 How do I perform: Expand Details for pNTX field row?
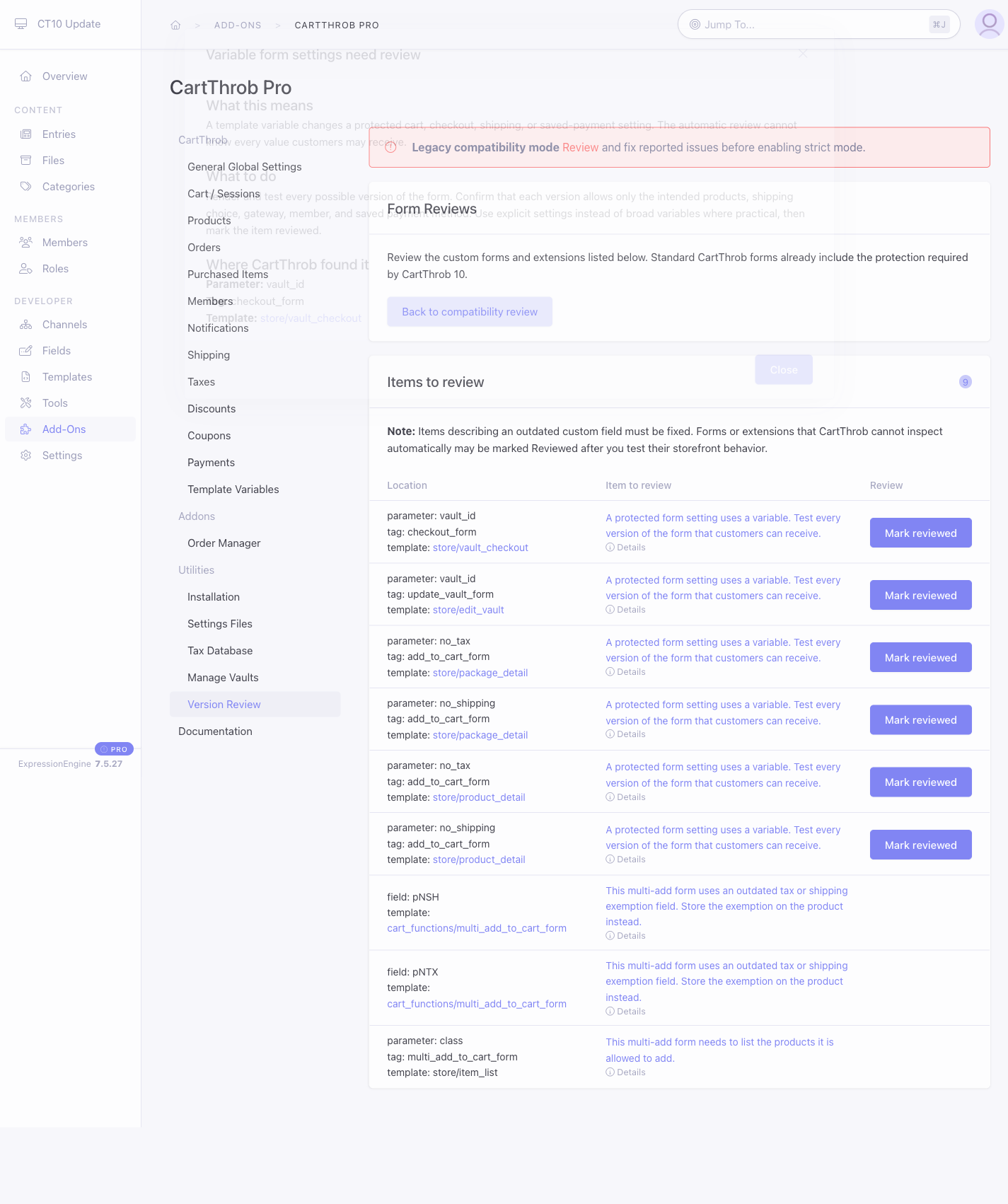[x=626, y=1012]
